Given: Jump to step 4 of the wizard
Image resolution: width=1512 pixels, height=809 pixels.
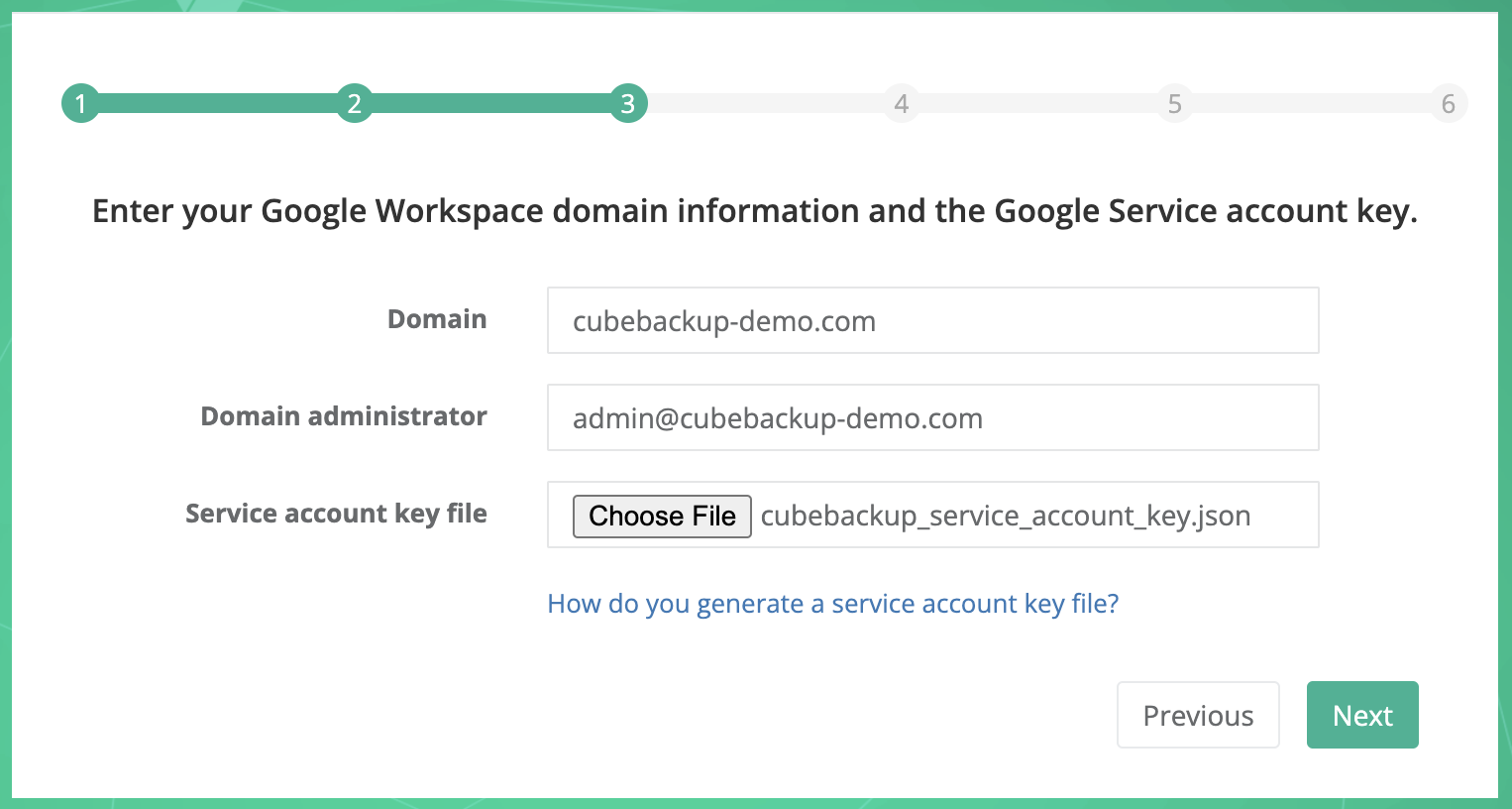Looking at the screenshot, I should [901, 103].
